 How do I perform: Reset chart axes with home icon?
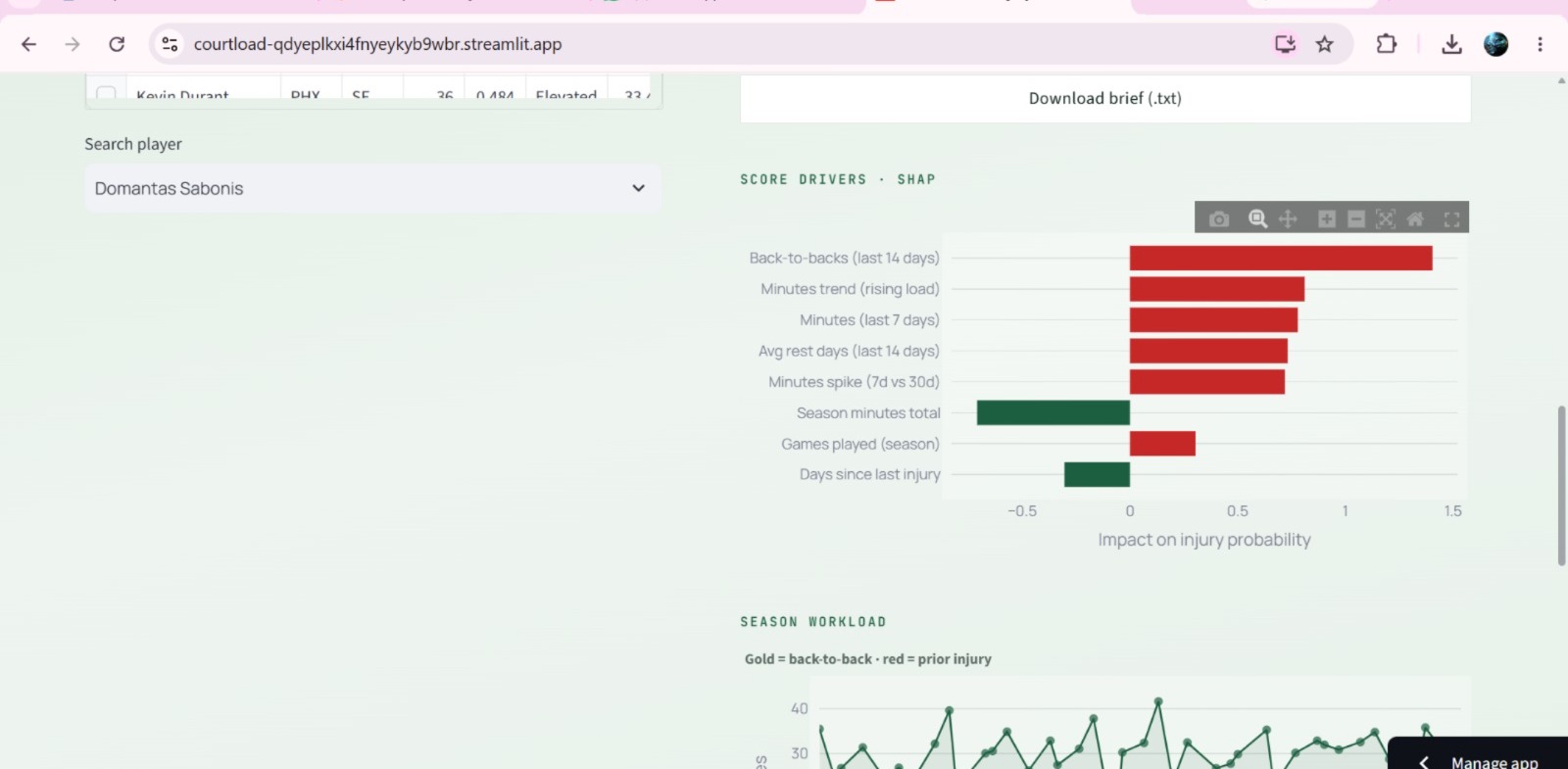1415,218
